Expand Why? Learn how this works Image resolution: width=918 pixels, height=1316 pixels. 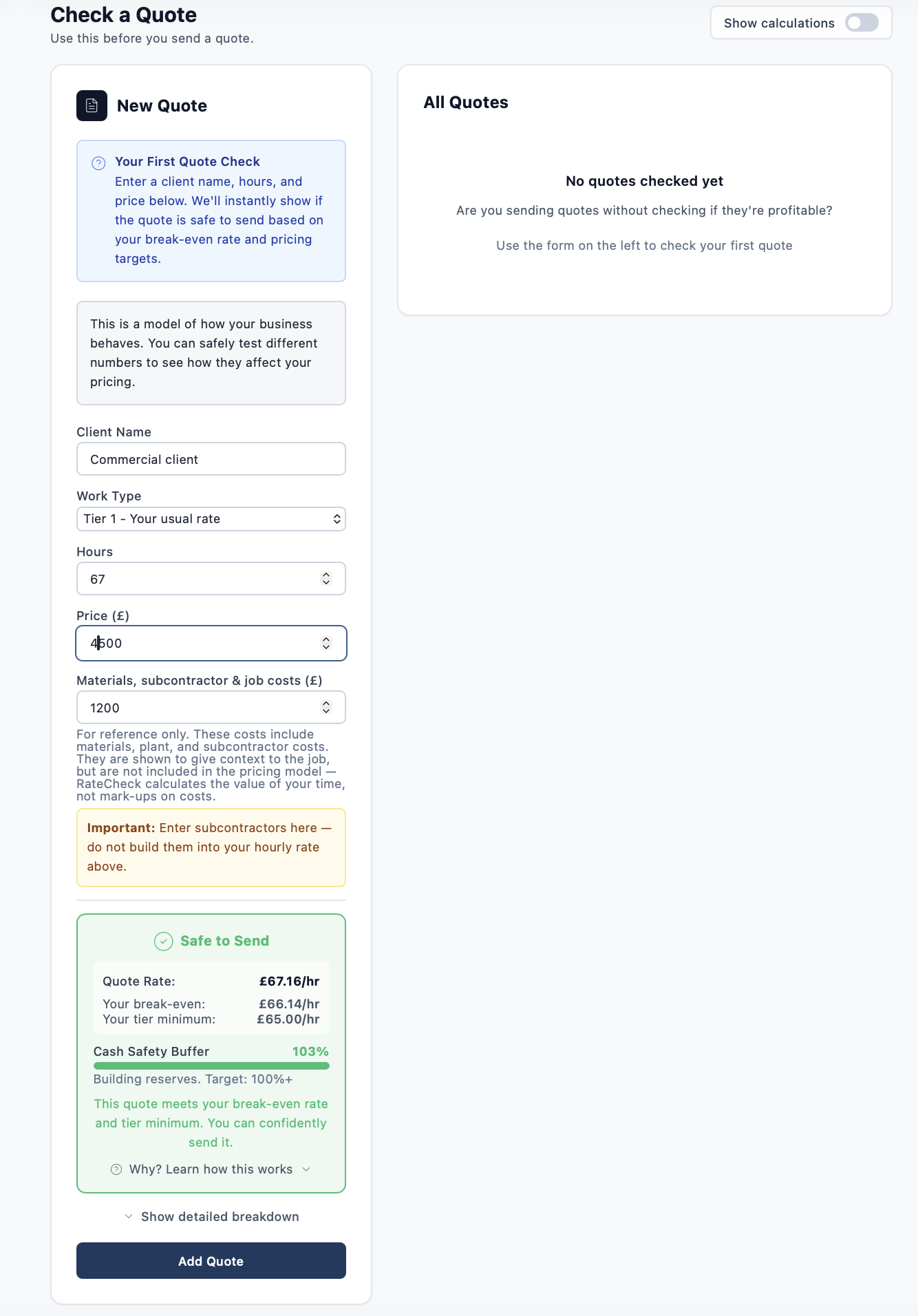point(211,1169)
